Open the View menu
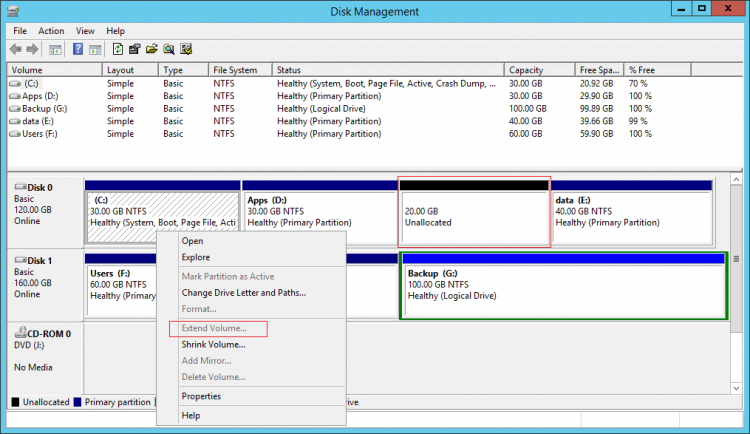The image size is (750, 434). pos(85,31)
